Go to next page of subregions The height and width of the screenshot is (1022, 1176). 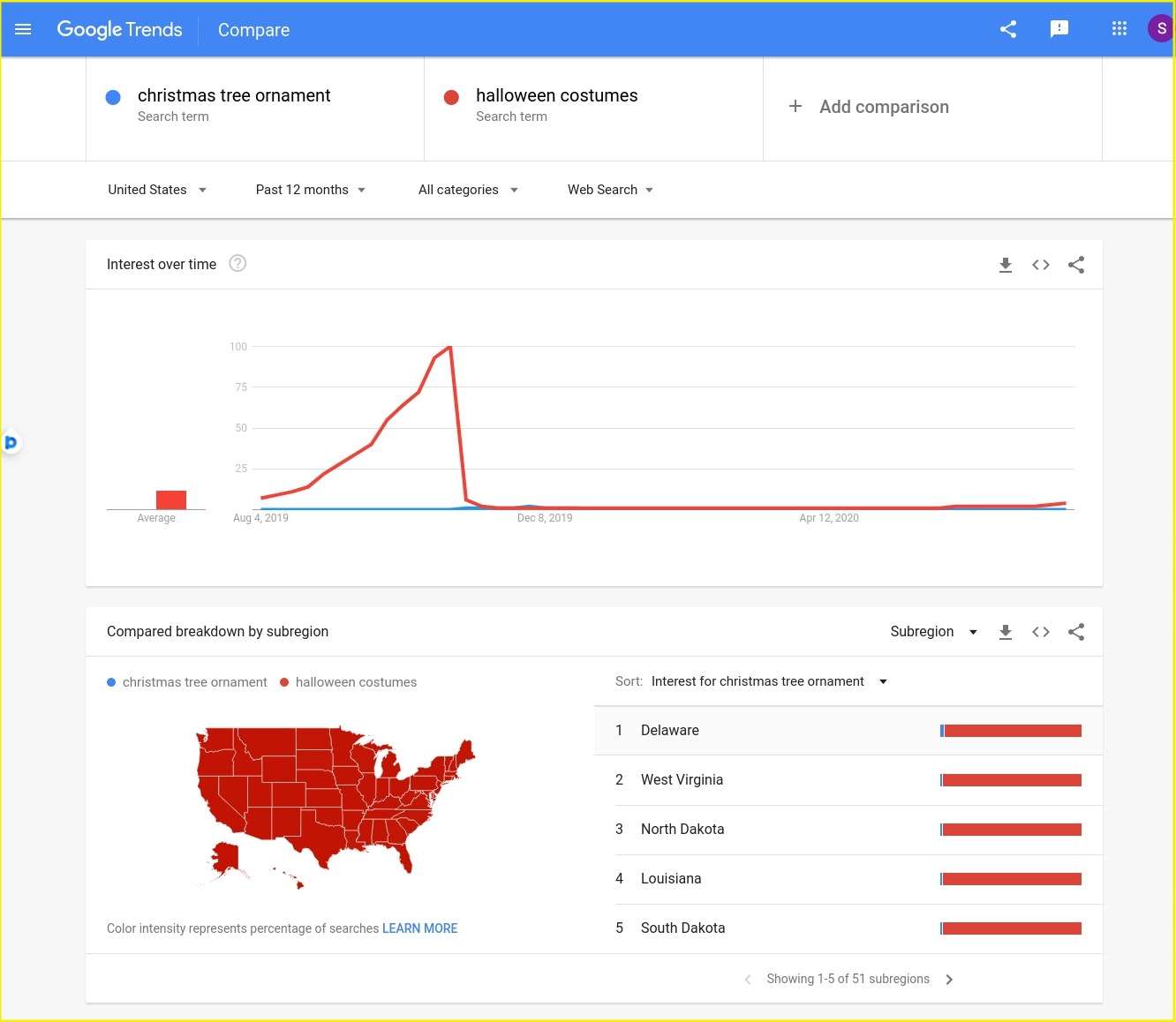pos(949,979)
